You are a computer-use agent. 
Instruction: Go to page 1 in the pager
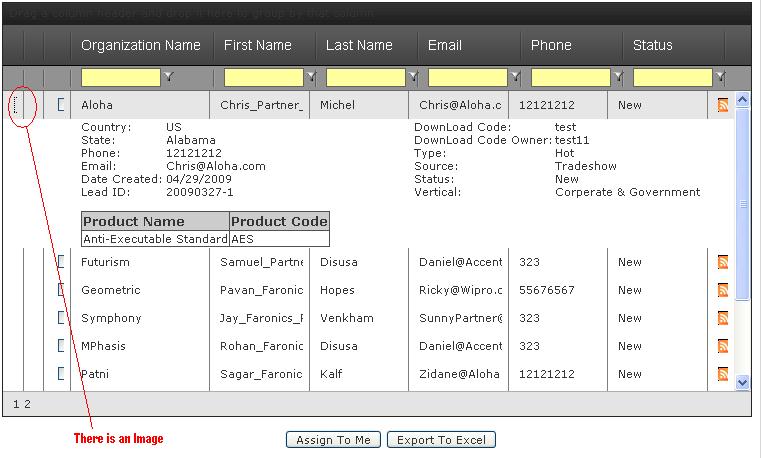click(x=16, y=404)
